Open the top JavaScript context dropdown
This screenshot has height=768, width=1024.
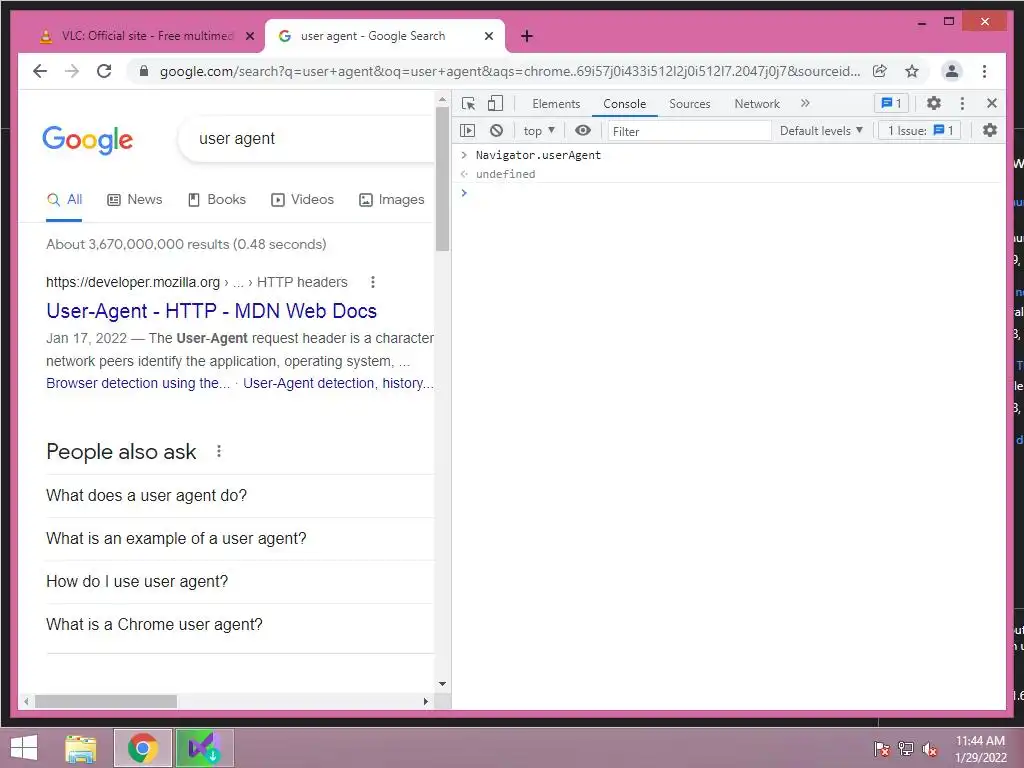(539, 131)
